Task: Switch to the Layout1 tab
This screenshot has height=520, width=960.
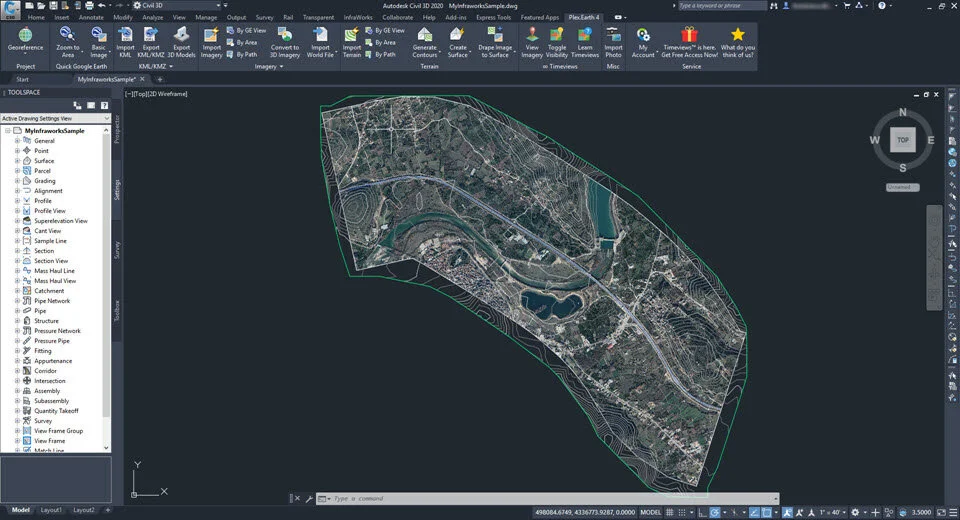Action: (51, 510)
